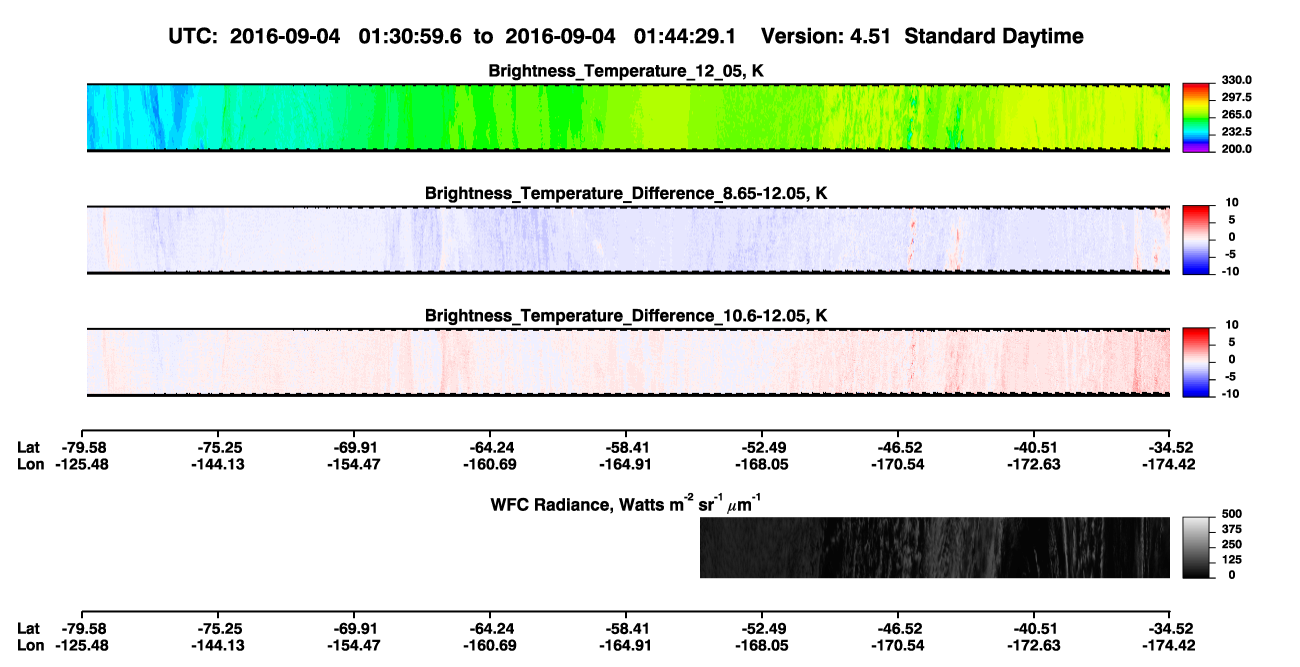
Task: Click the 8.65-12.05 brightness difference image strip
Action: click(x=629, y=239)
